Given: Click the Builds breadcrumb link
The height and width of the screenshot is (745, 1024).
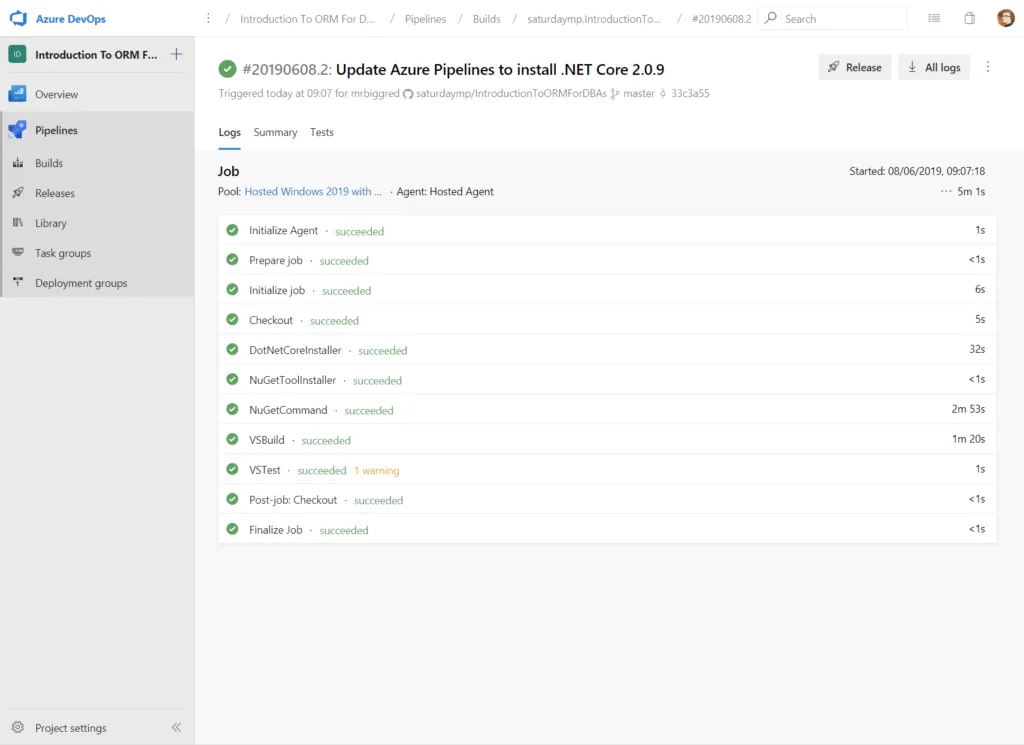Looking at the screenshot, I should click(487, 19).
